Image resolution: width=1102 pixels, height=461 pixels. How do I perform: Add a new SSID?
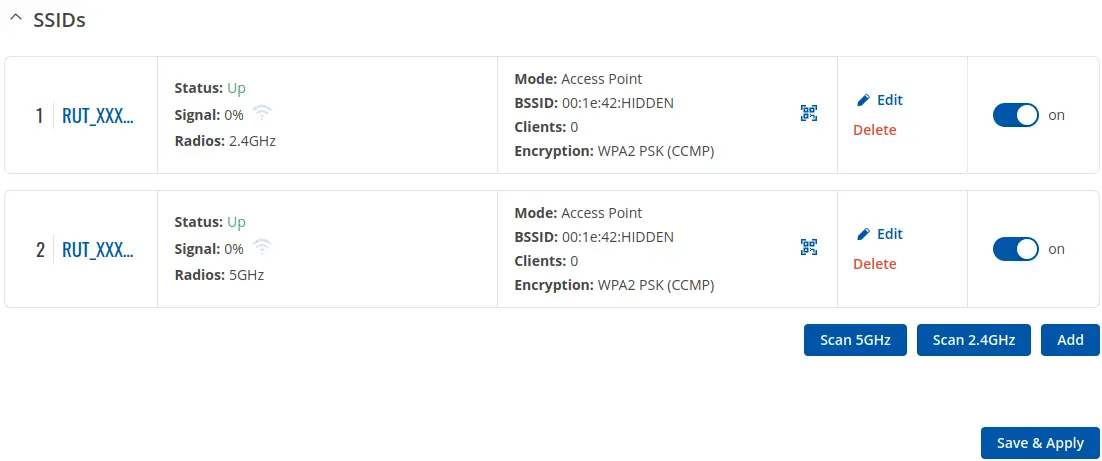coord(1070,340)
